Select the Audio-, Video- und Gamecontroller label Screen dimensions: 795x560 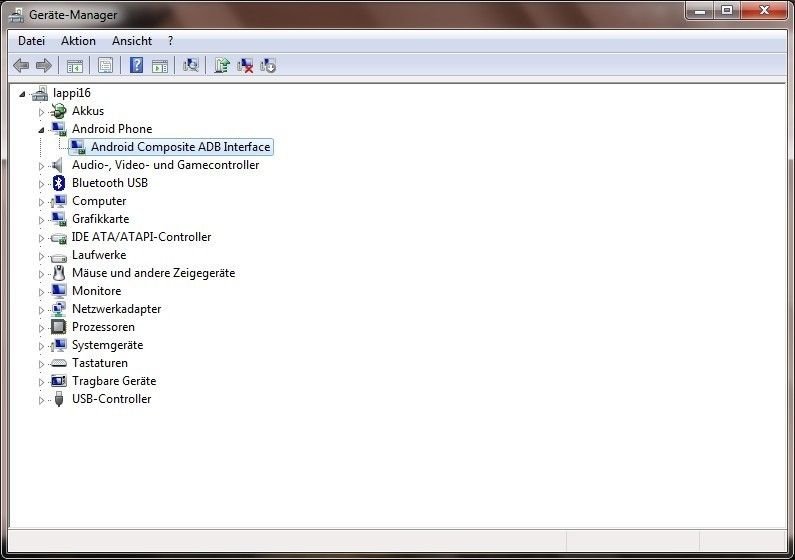tap(165, 165)
